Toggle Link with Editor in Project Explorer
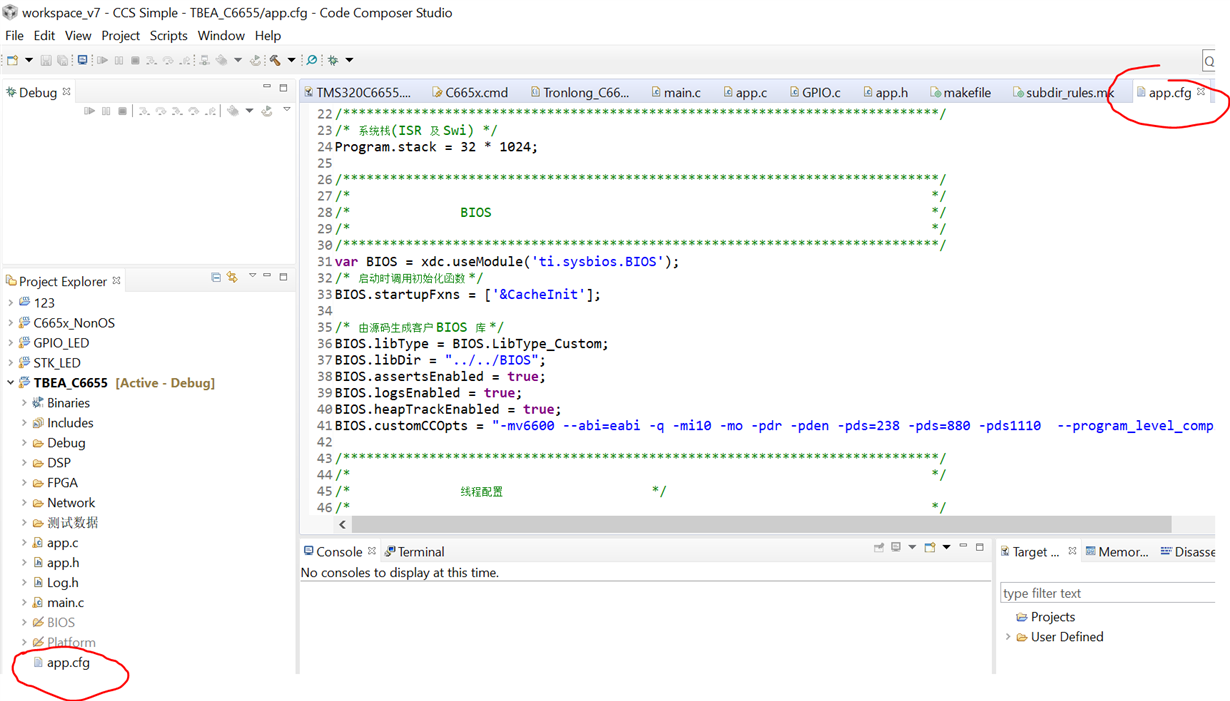The height and width of the screenshot is (701, 1230). (232, 277)
